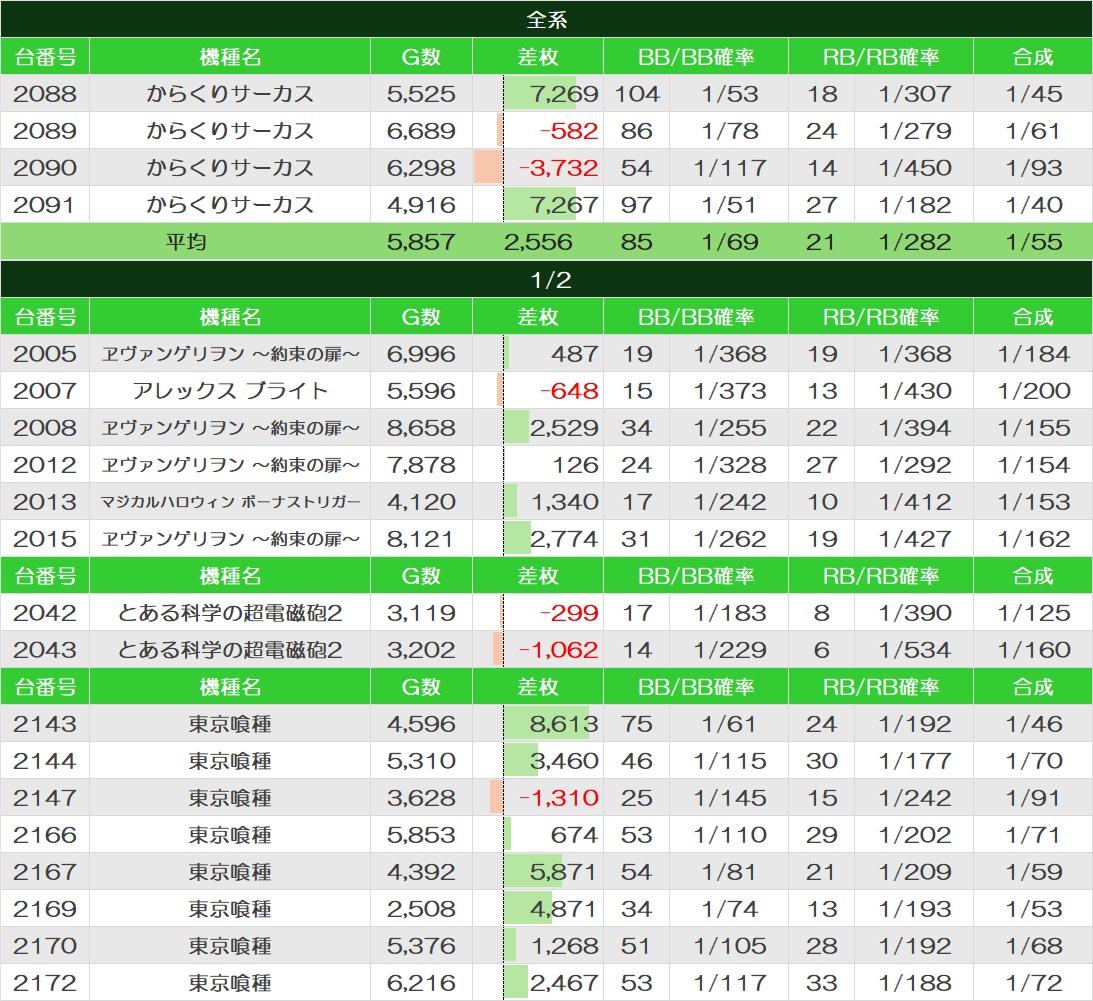Viewport: 1093px width, 1001px height.
Task: Click the 1/2 section header
Action: tap(546, 280)
